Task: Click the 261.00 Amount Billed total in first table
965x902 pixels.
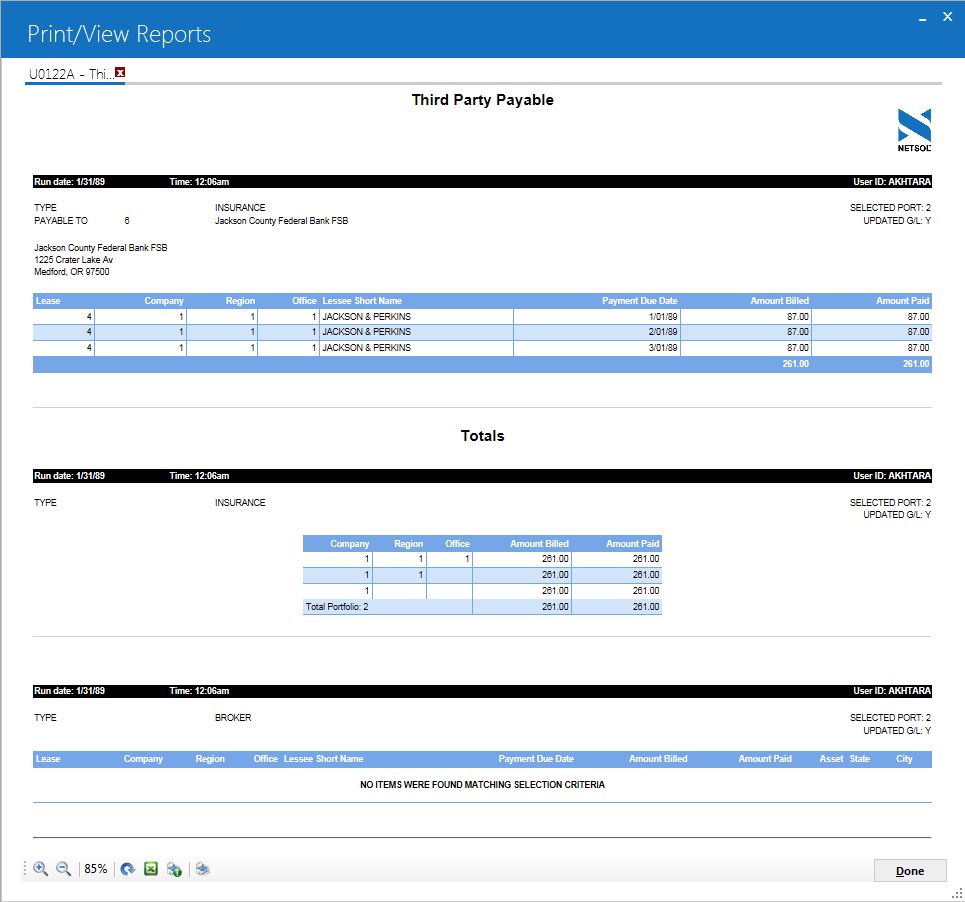Action: click(x=796, y=364)
